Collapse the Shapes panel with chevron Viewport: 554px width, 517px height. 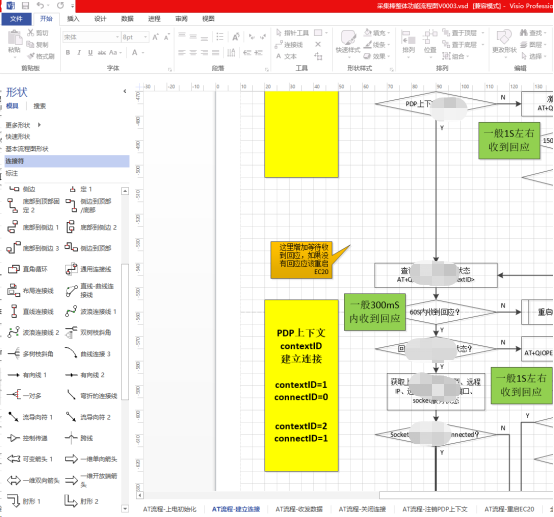point(125,91)
